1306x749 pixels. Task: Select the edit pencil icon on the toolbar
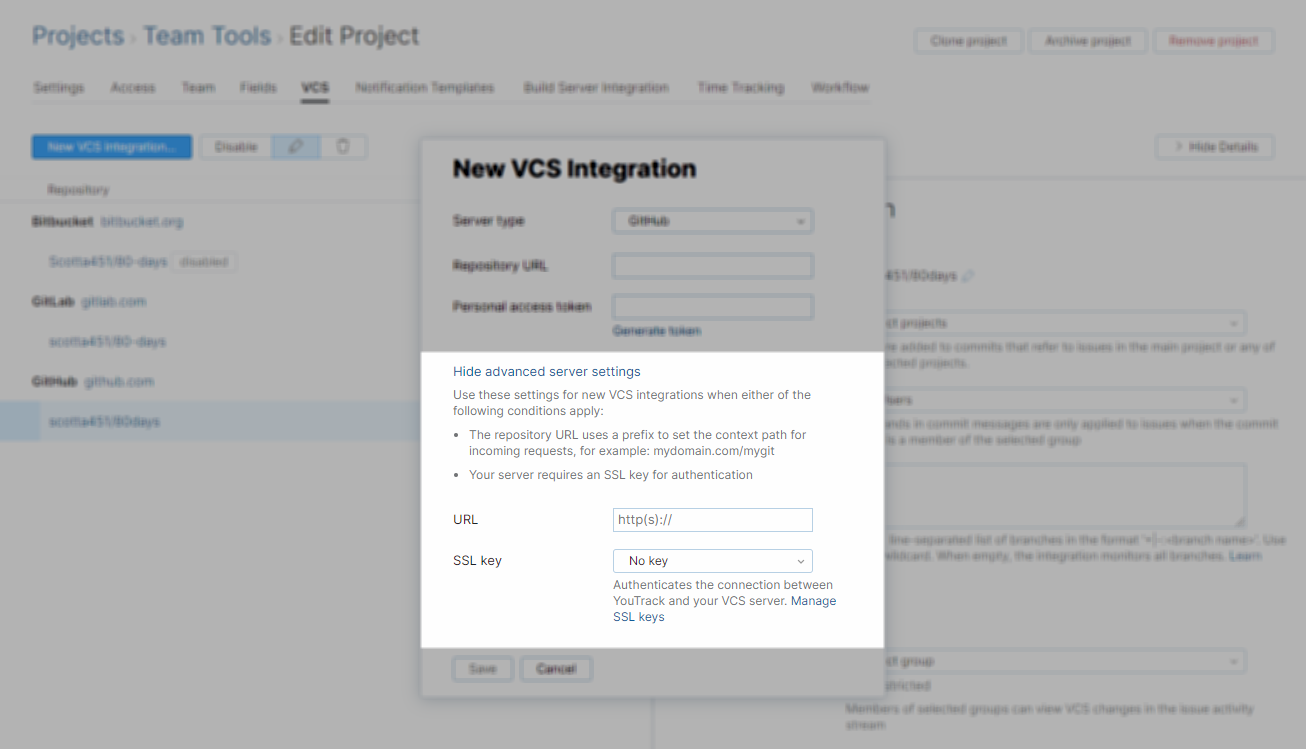(295, 146)
